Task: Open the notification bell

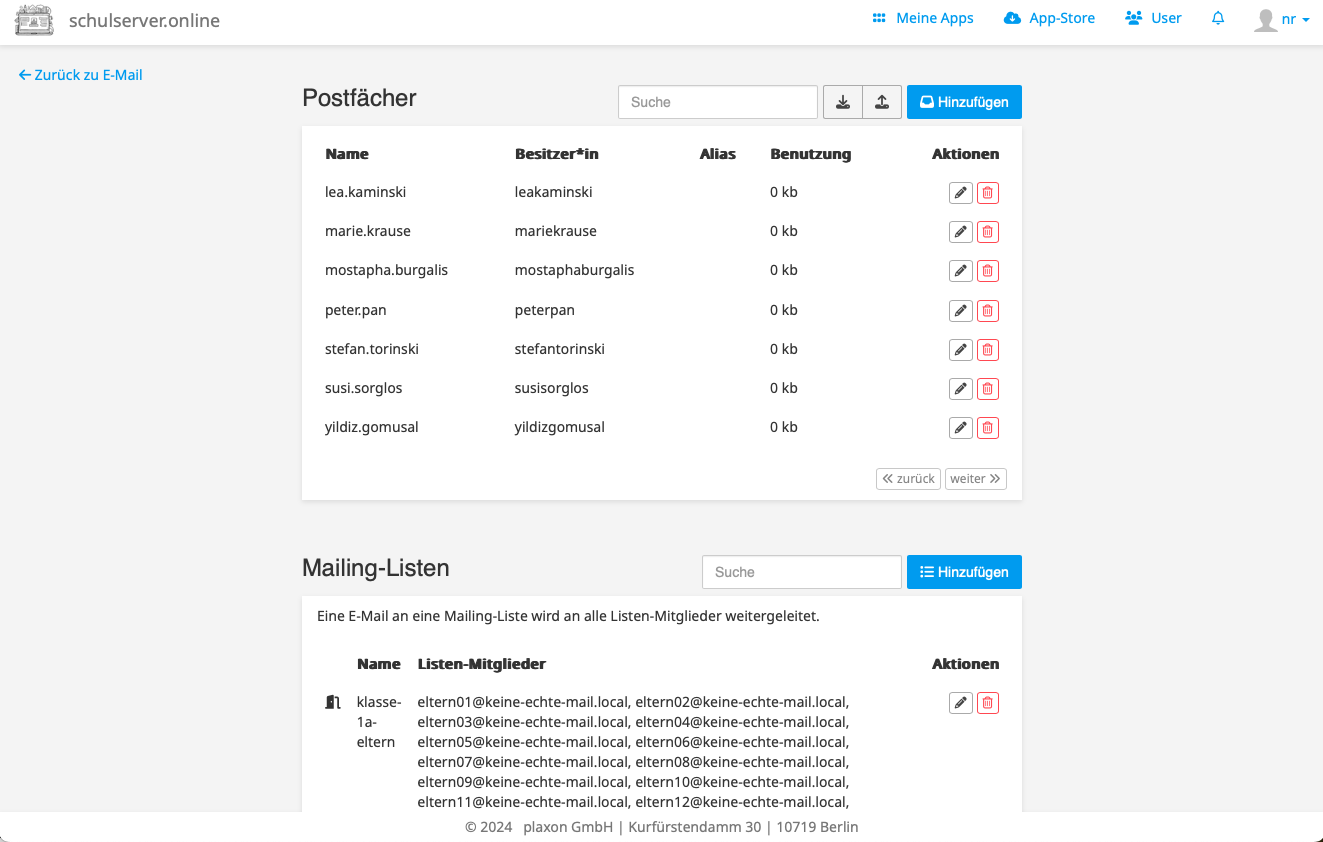Action: point(1218,18)
